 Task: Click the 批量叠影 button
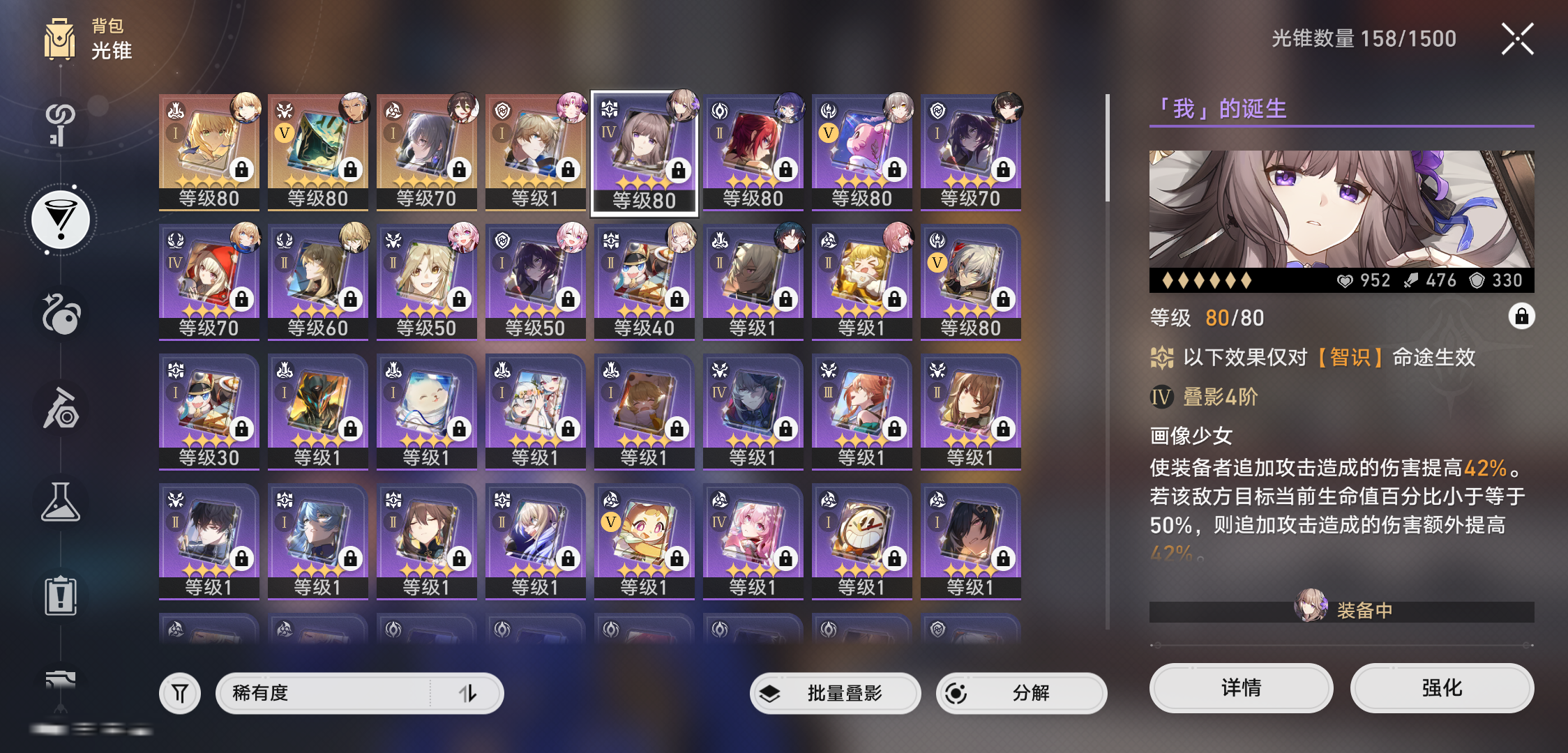tap(836, 694)
